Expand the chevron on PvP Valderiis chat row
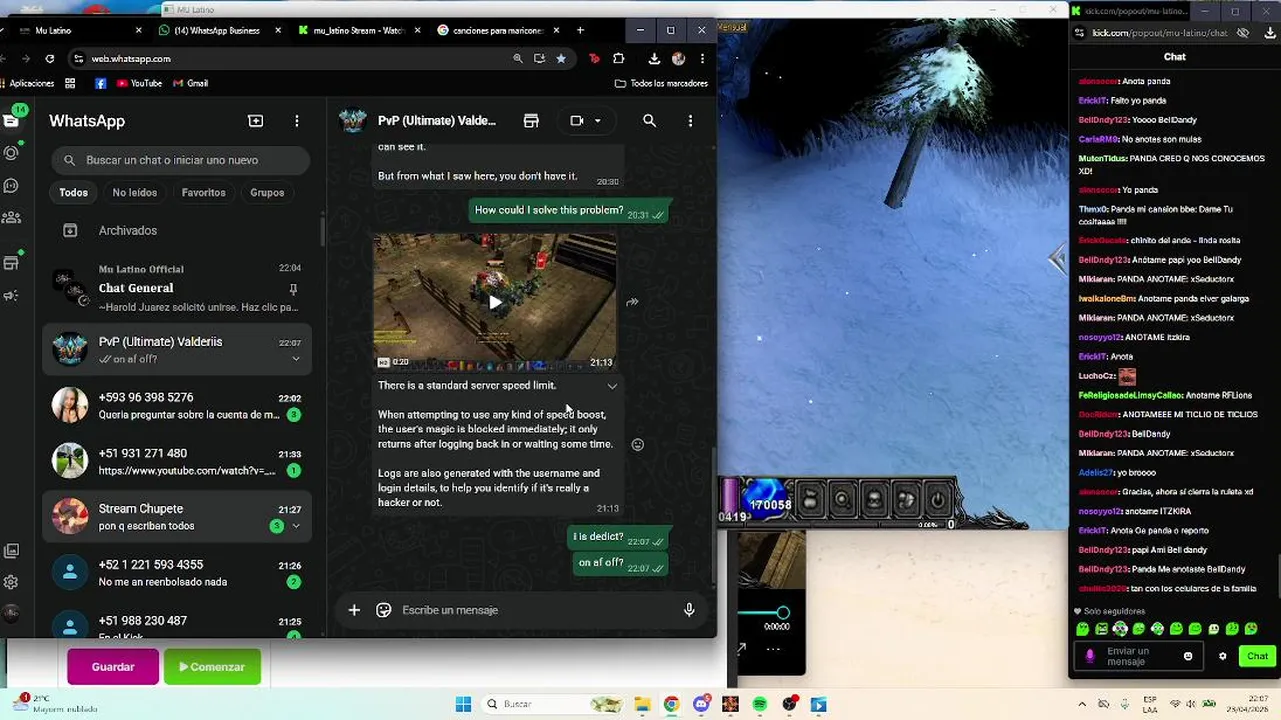 (x=296, y=359)
